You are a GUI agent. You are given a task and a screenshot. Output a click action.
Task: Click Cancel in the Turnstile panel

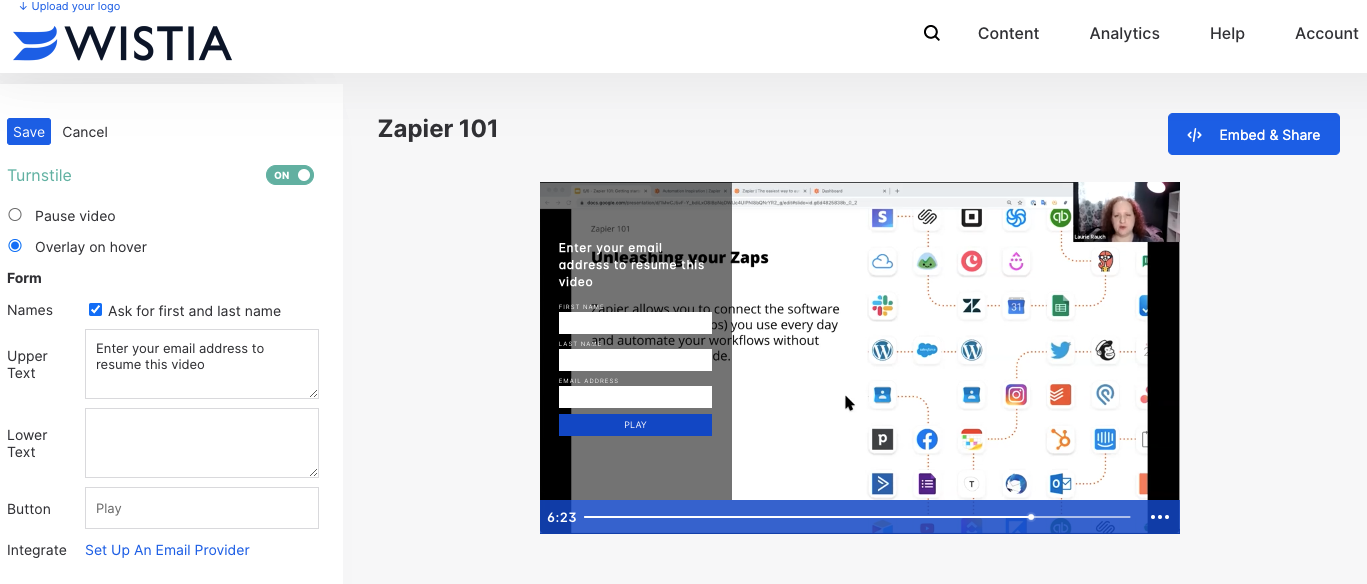tap(85, 132)
